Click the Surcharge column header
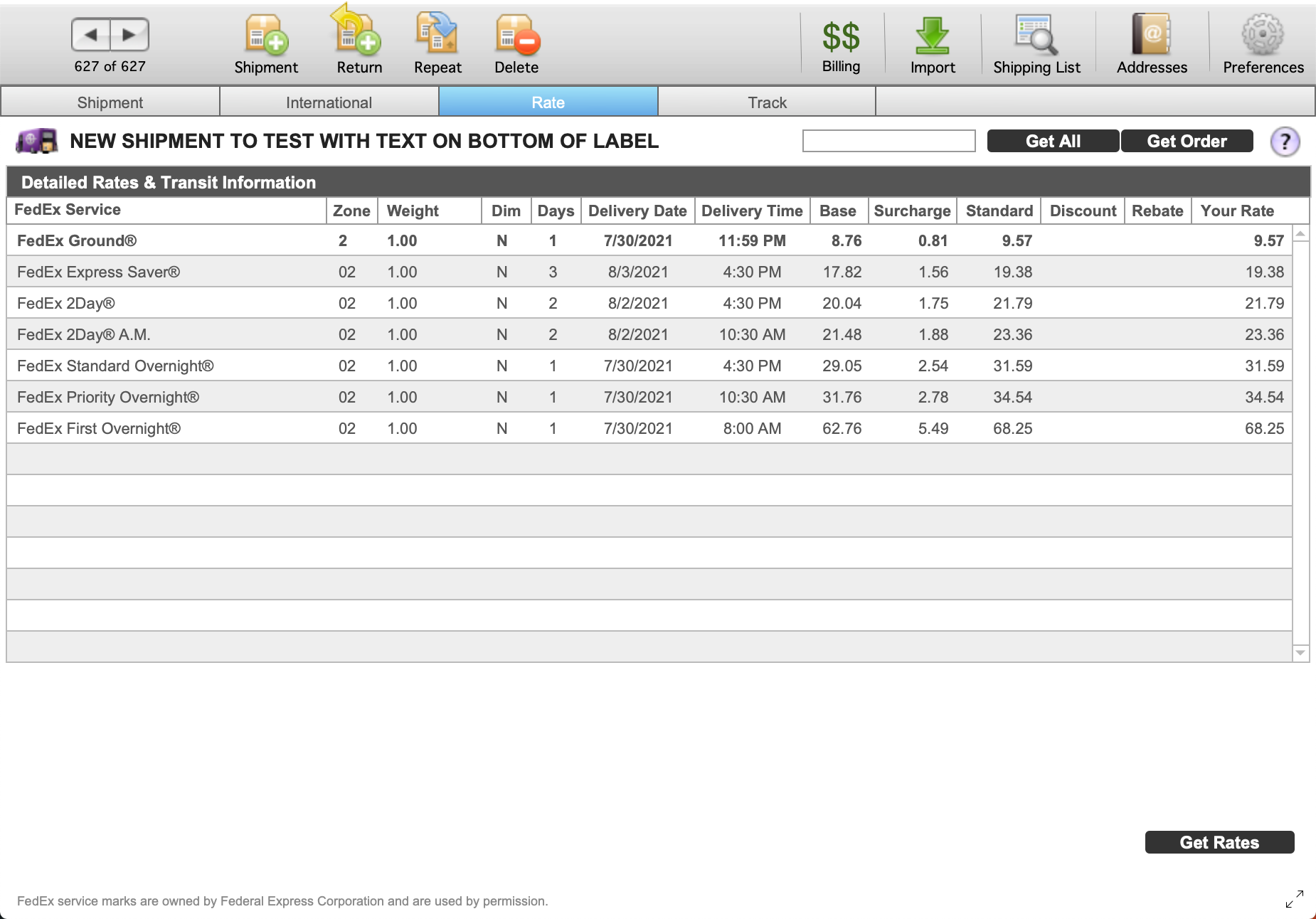Image resolution: width=1316 pixels, height=919 pixels. tap(912, 211)
